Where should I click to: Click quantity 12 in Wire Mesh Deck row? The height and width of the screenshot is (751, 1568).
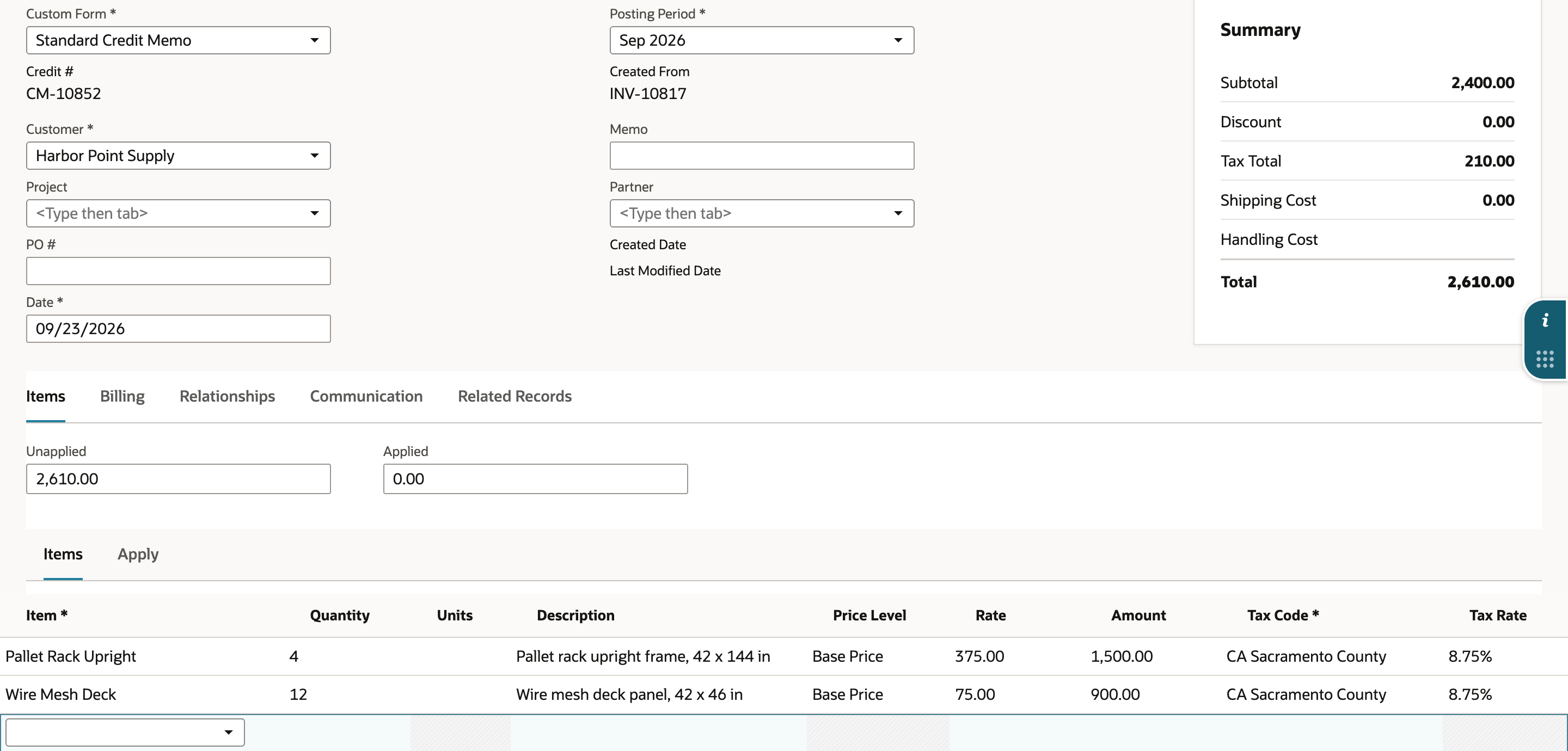pos(298,694)
